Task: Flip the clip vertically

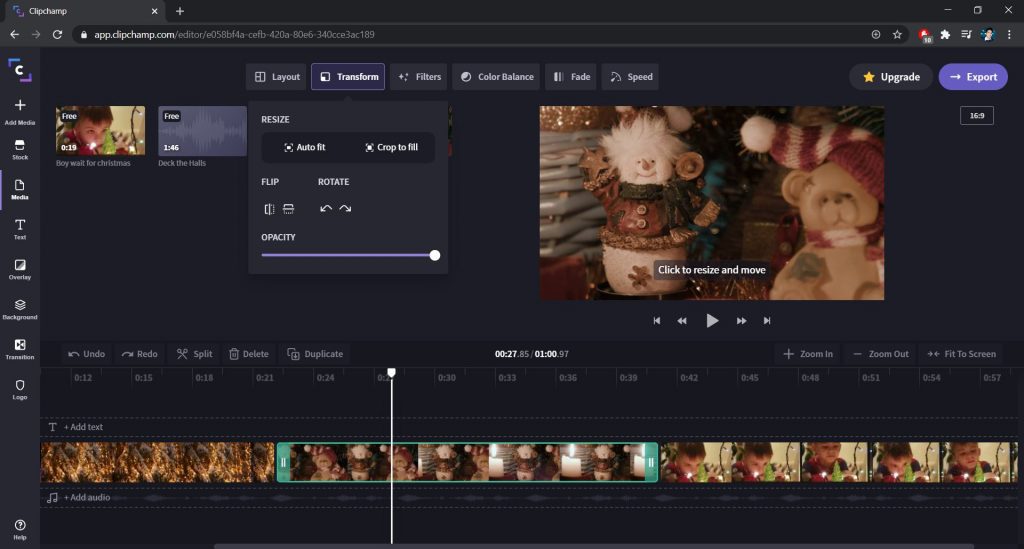Action: point(288,209)
